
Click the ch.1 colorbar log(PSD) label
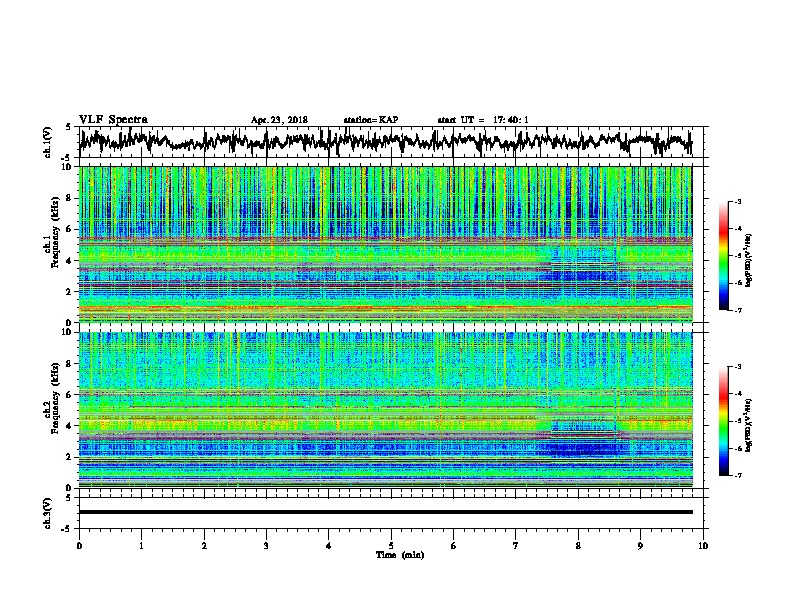[x=749, y=261]
